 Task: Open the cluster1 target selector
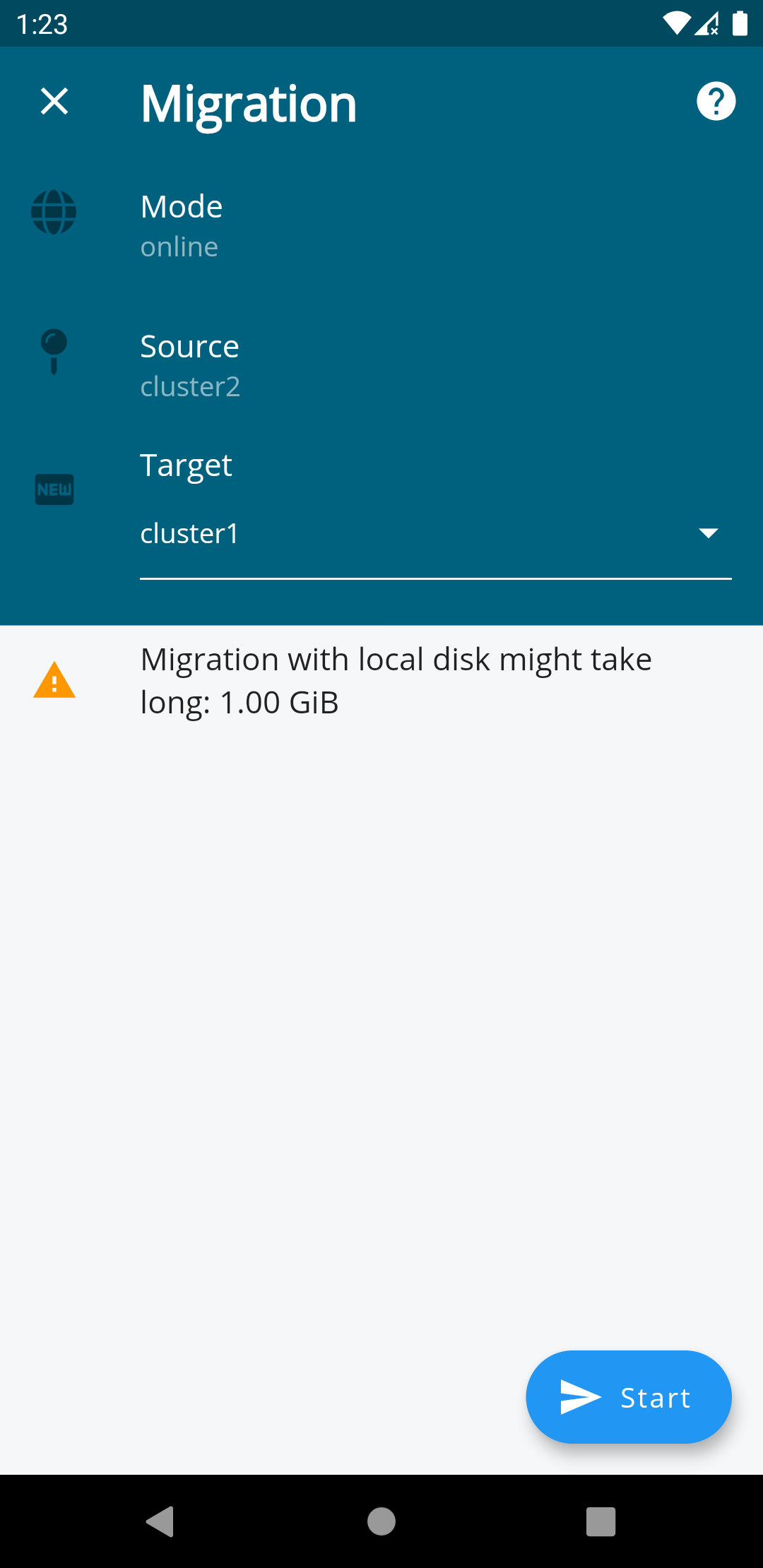click(436, 535)
